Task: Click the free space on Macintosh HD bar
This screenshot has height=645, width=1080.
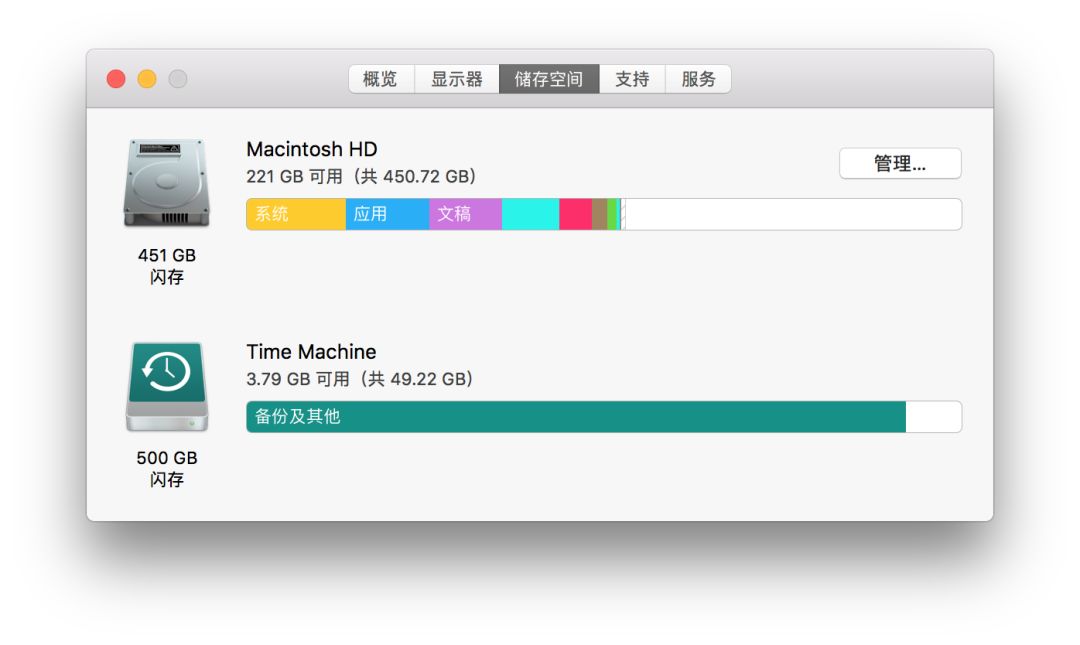Action: coord(792,214)
